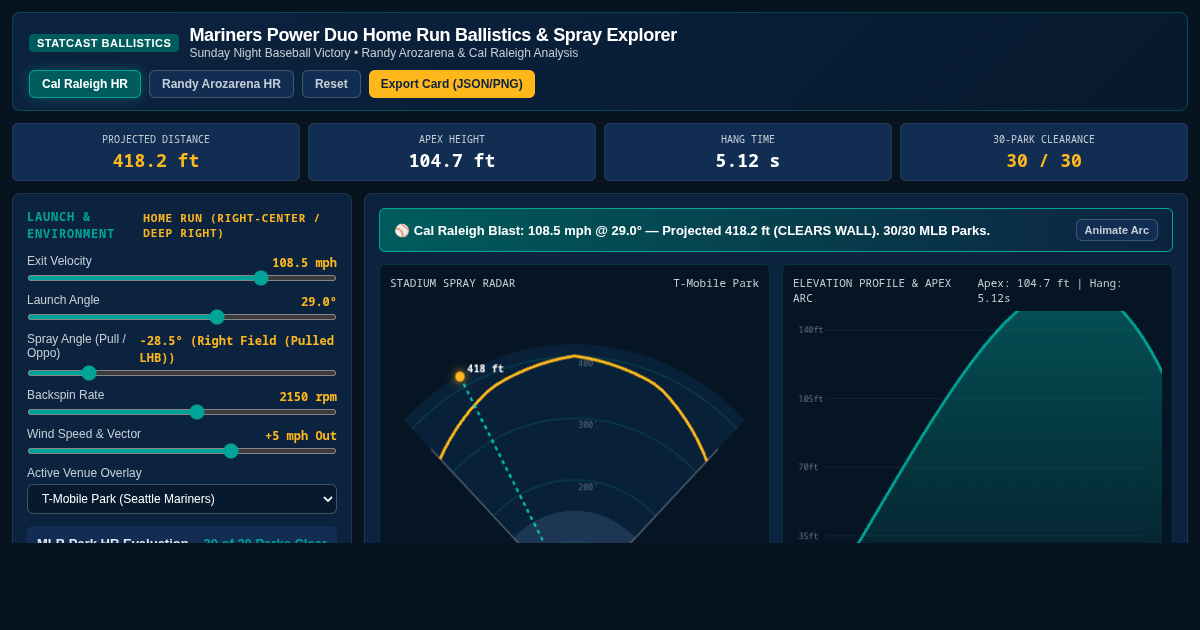Screen dimensions: 1200x630
Task: Adjust the Launch Angle slider handle
Action: click(x=217, y=317)
